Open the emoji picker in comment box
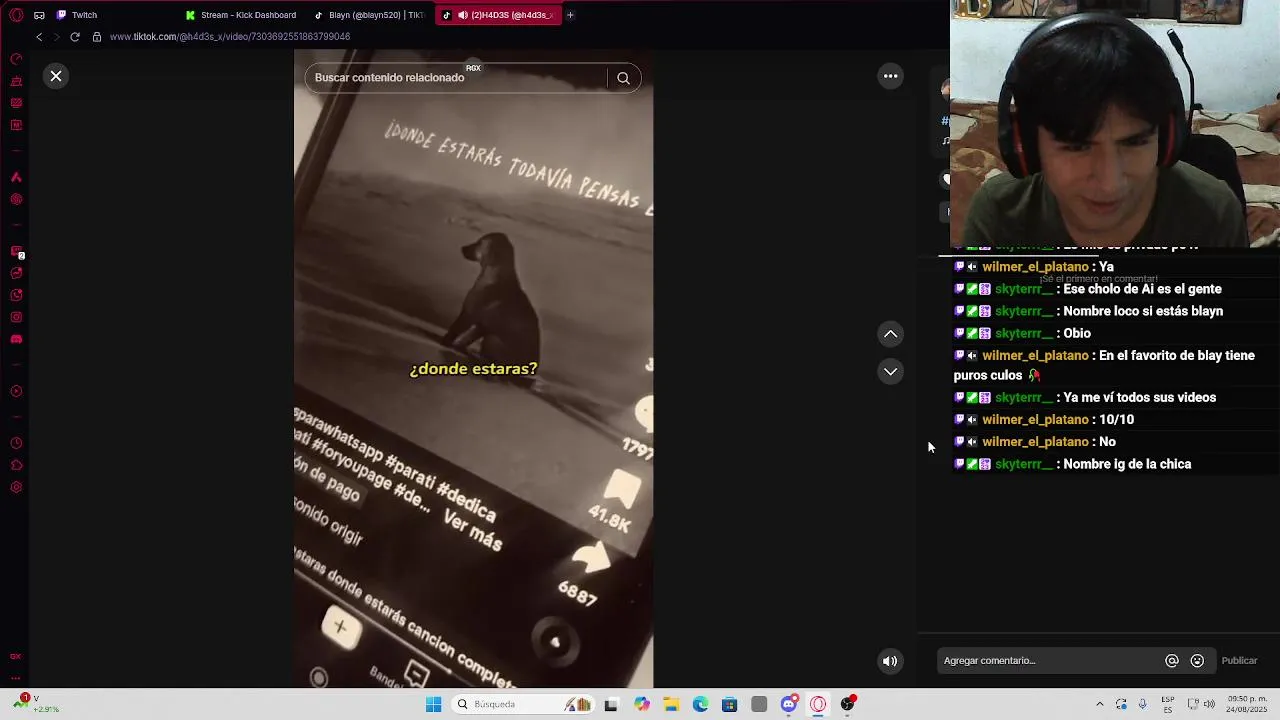The height and width of the screenshot is (720, 1280). point(1197,660)
